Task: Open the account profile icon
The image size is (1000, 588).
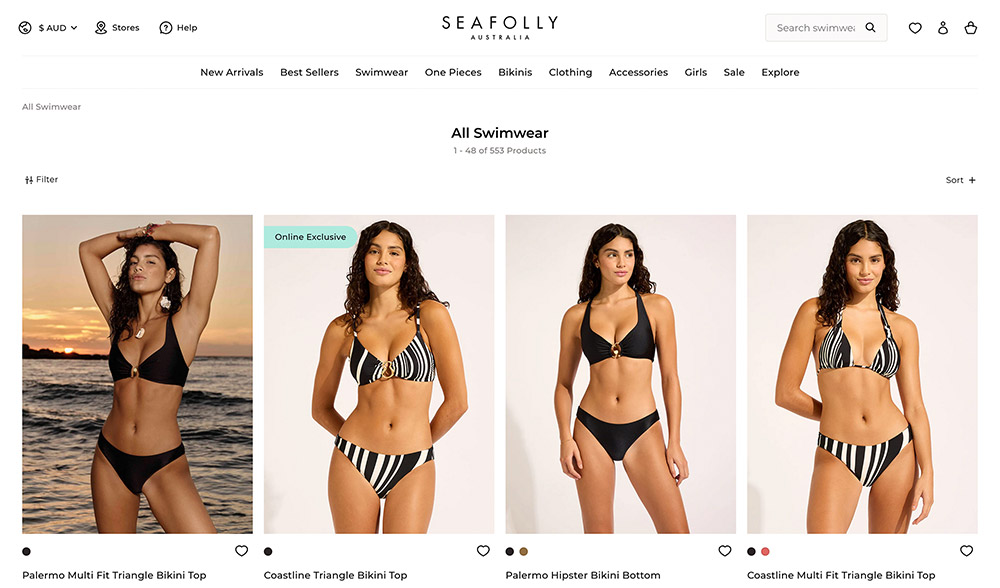Action: (943, 28)
